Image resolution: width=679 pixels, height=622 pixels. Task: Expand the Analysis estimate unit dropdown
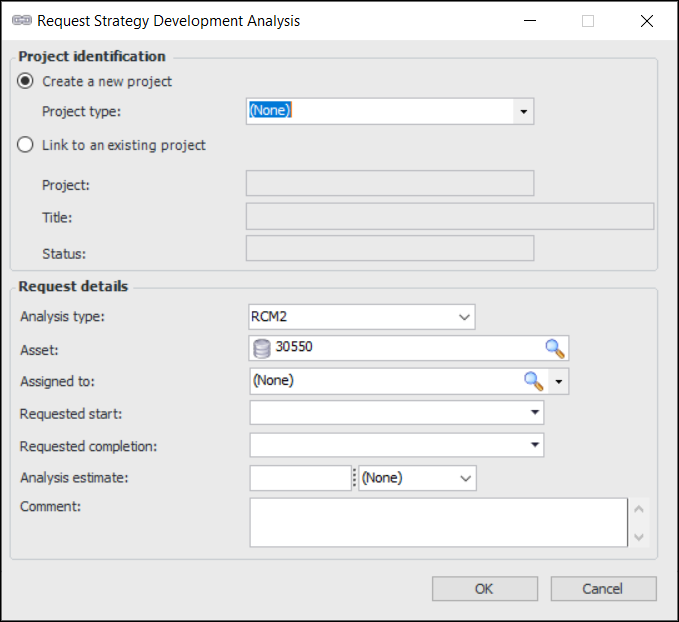pyautogui.click(x=465, y=478)
